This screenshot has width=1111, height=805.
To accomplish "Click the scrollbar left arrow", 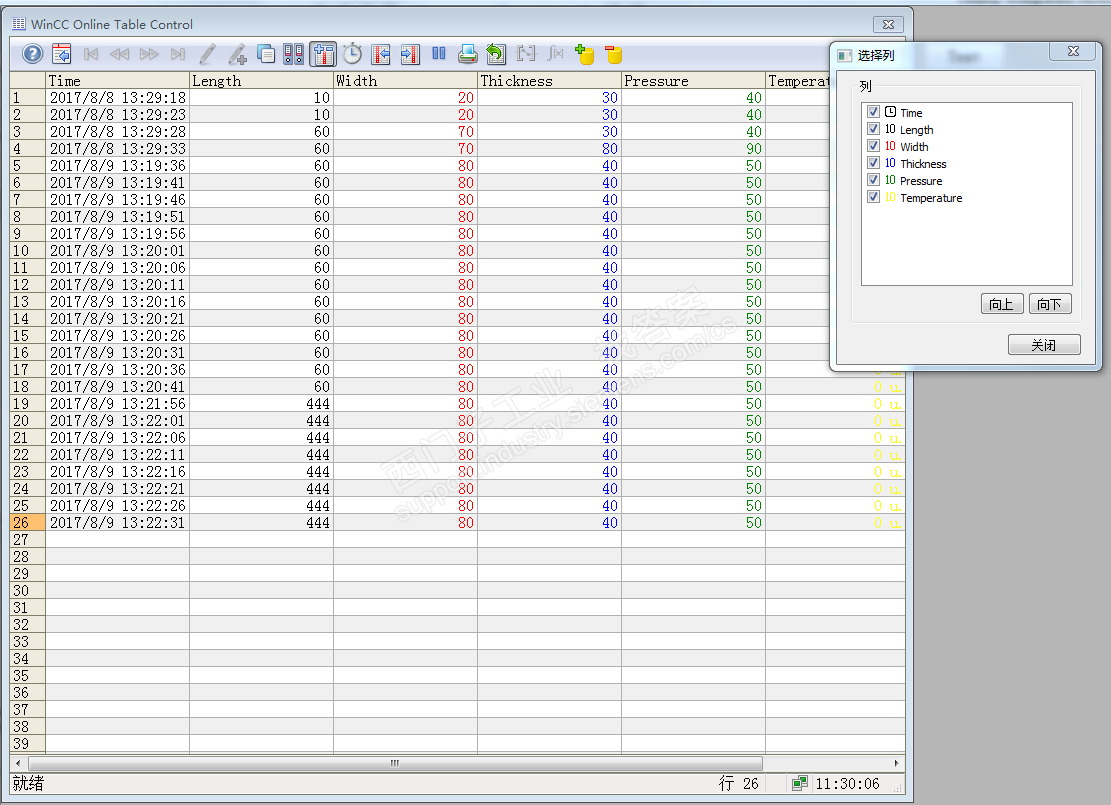I will (x=18, y=763).
